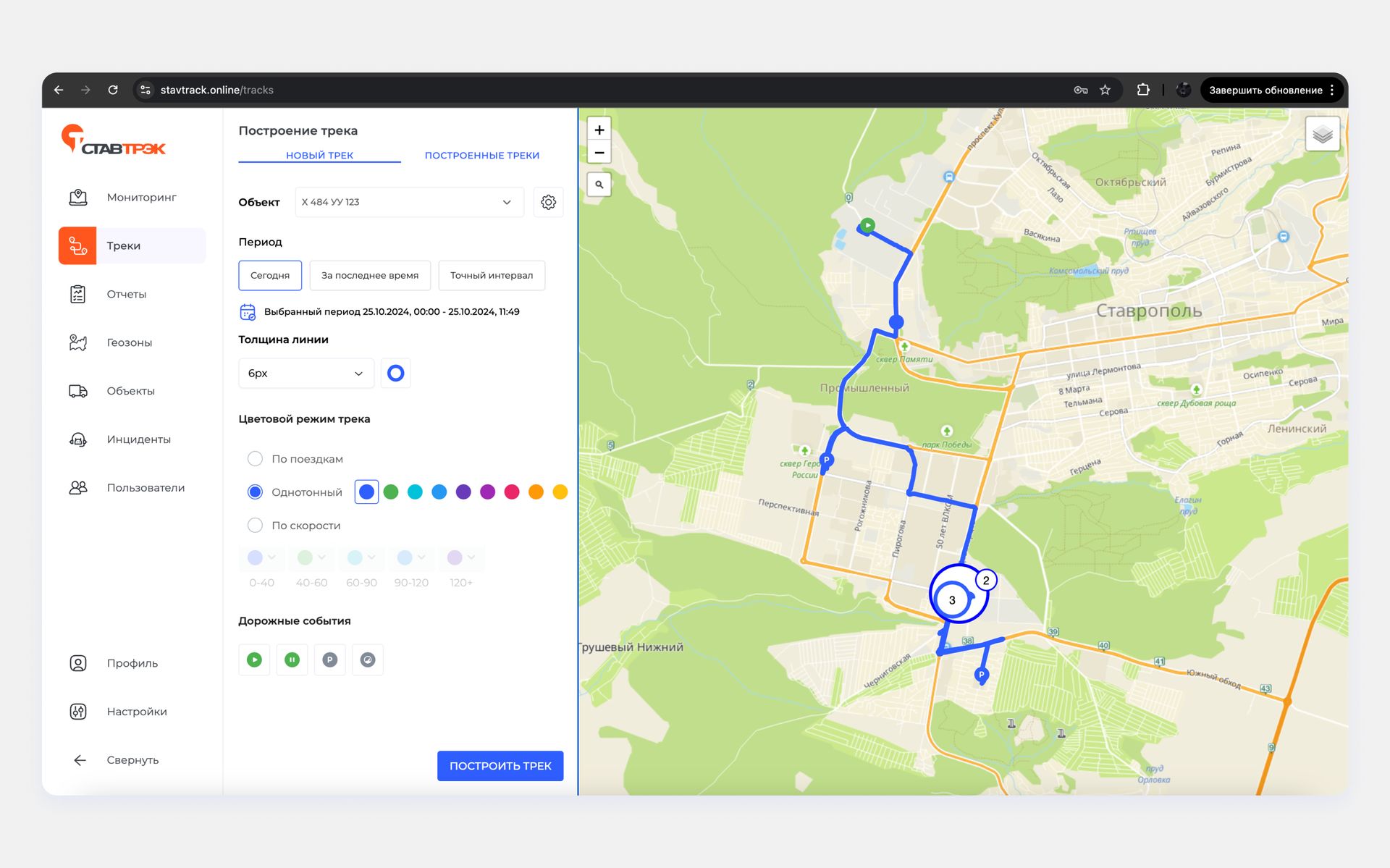Open the map layers switcher
1390x868 pixels.
[x=1322, y=134]
